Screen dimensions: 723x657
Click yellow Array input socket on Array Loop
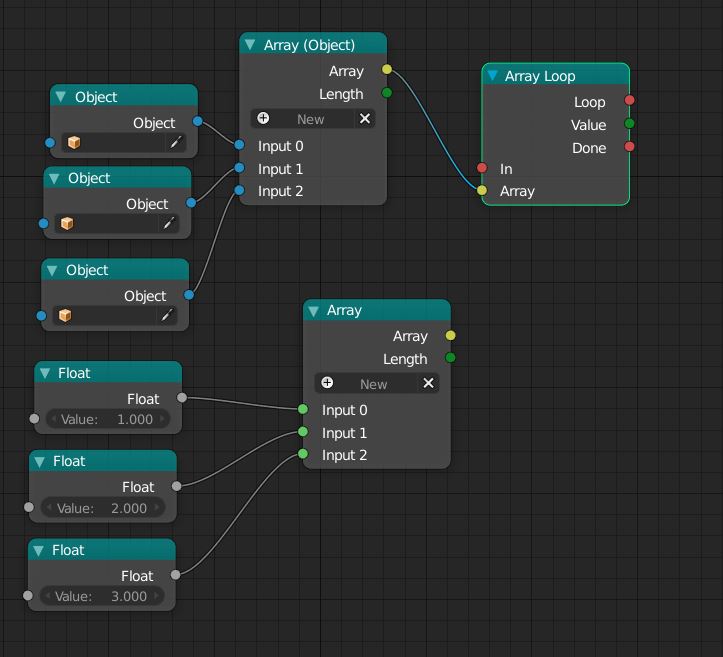pos(482,190)
